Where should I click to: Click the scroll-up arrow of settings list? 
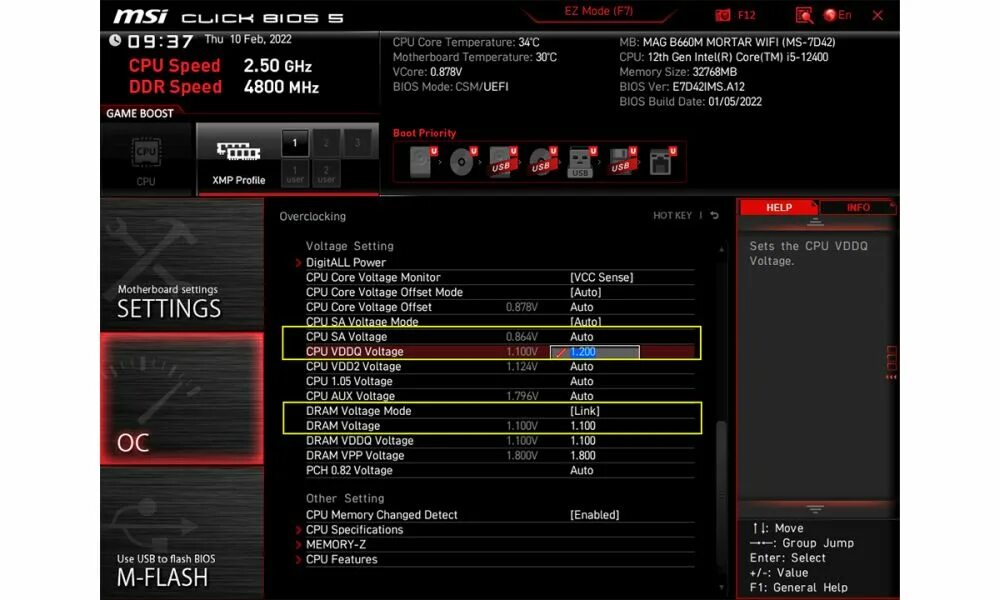[721, 249]
